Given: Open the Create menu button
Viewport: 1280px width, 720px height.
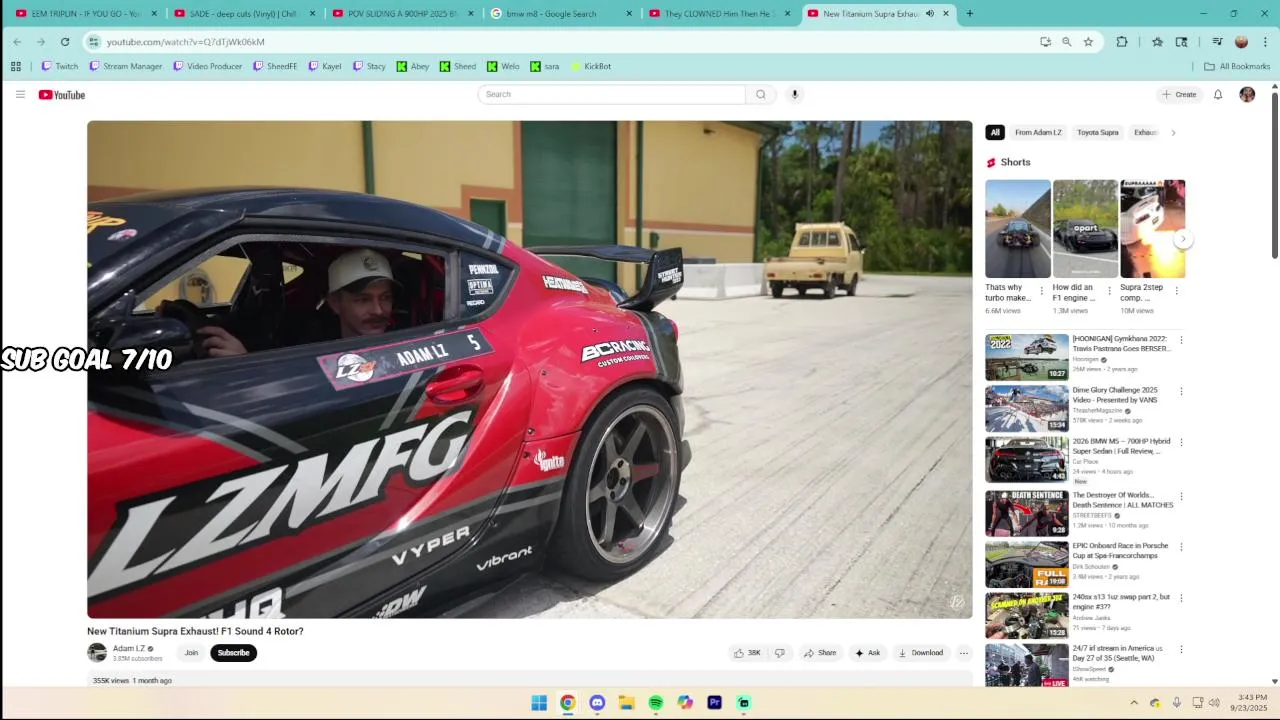Looking at the screenshot, I should [x=1179, y=95].
